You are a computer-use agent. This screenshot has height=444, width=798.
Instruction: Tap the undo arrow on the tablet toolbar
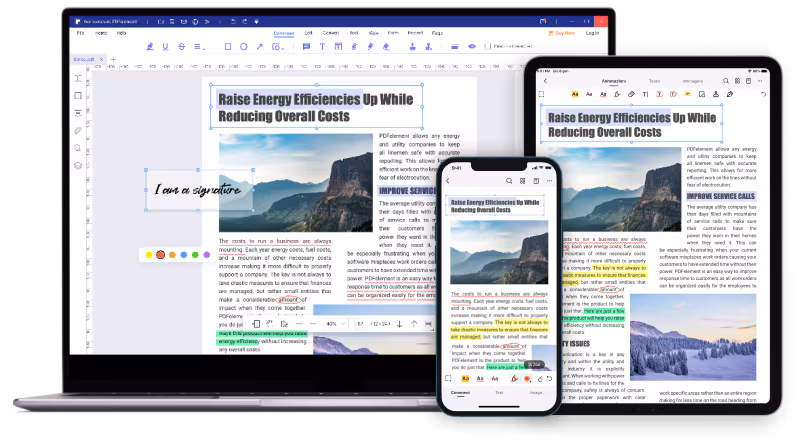pyautogui.click(x=763, y=94)
